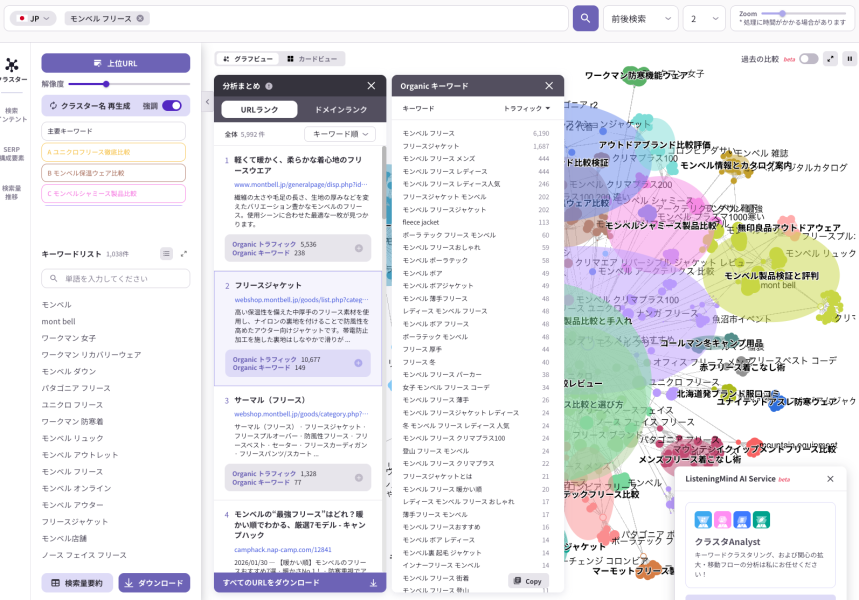Viewport: 859px width, 600px height.
Task: Click the keyword list search field
Action: click(x=116, y=278)
